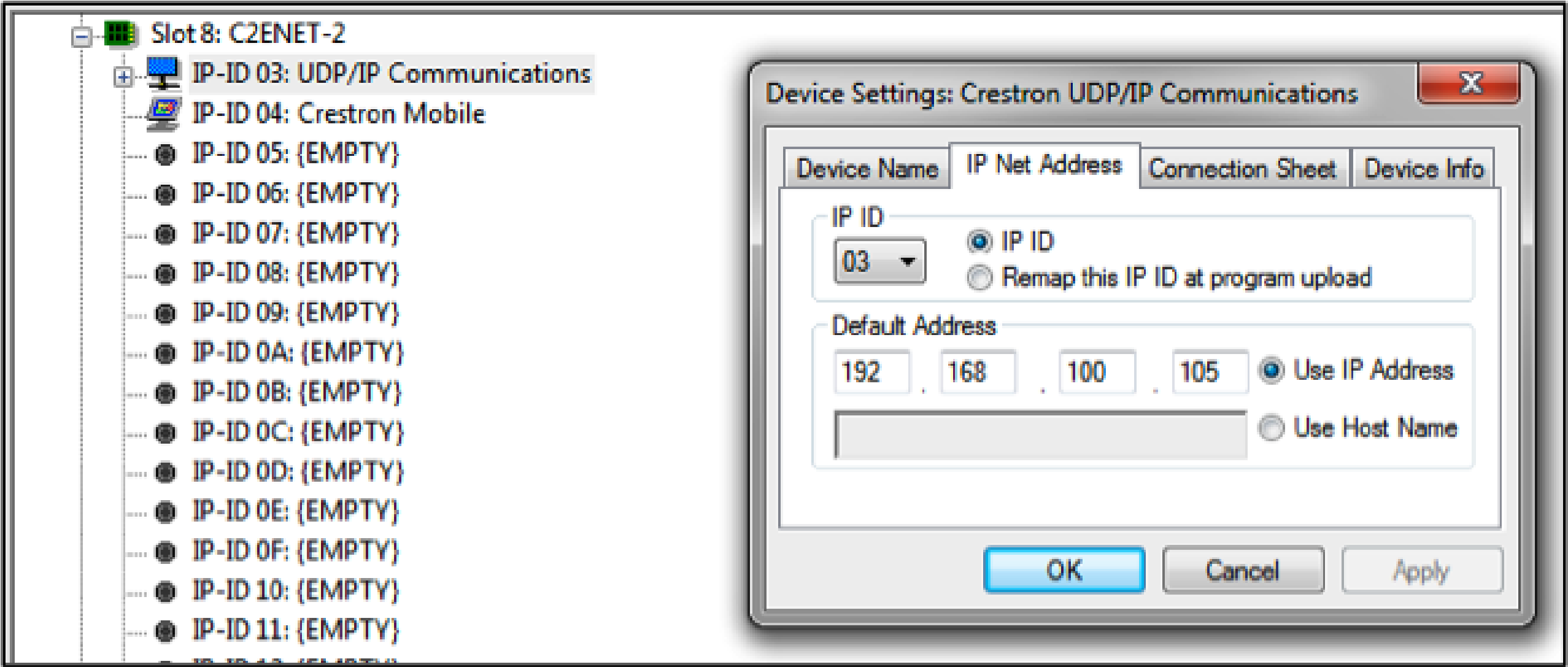This screenshot has height=667, width=1568.
Task: Cancel the Device Settings dialog
Action: [1243, 569]
